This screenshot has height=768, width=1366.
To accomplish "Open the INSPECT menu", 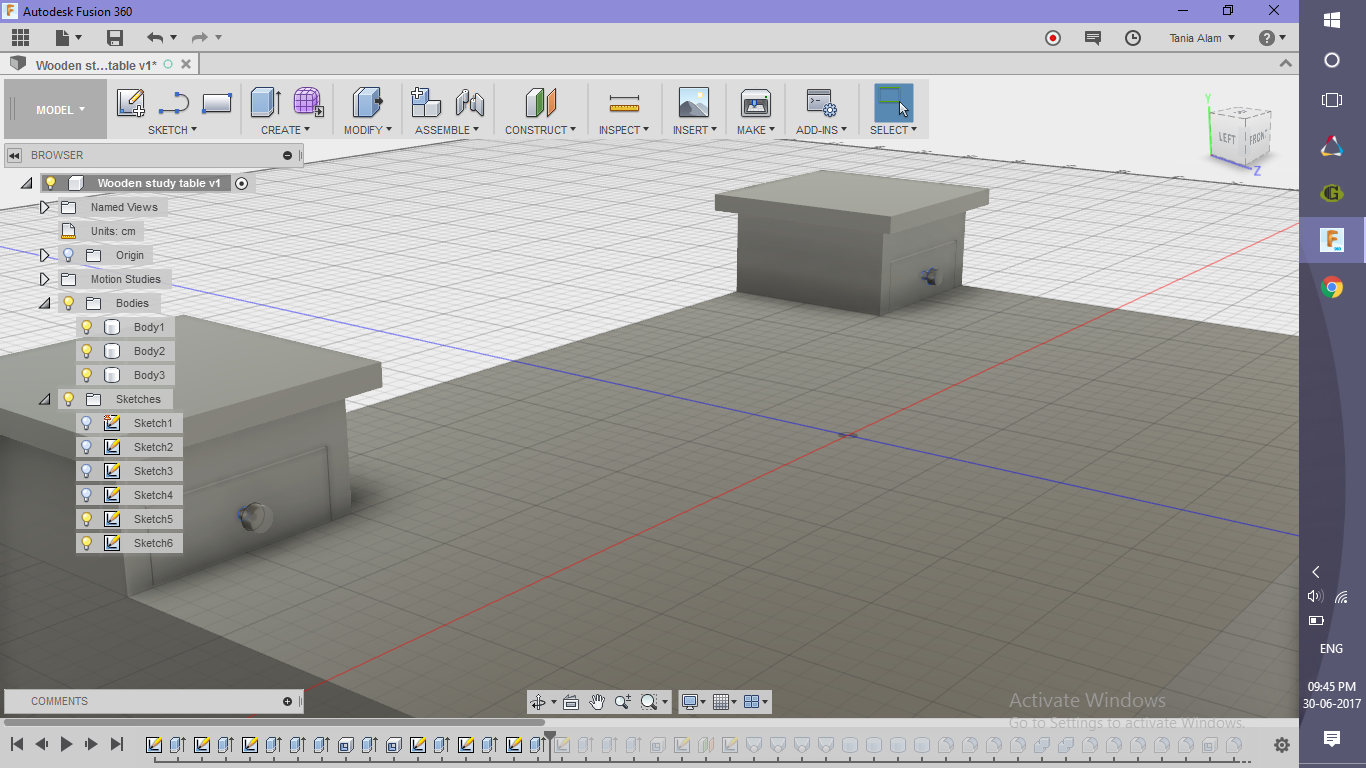I will (x=624, y=130).
